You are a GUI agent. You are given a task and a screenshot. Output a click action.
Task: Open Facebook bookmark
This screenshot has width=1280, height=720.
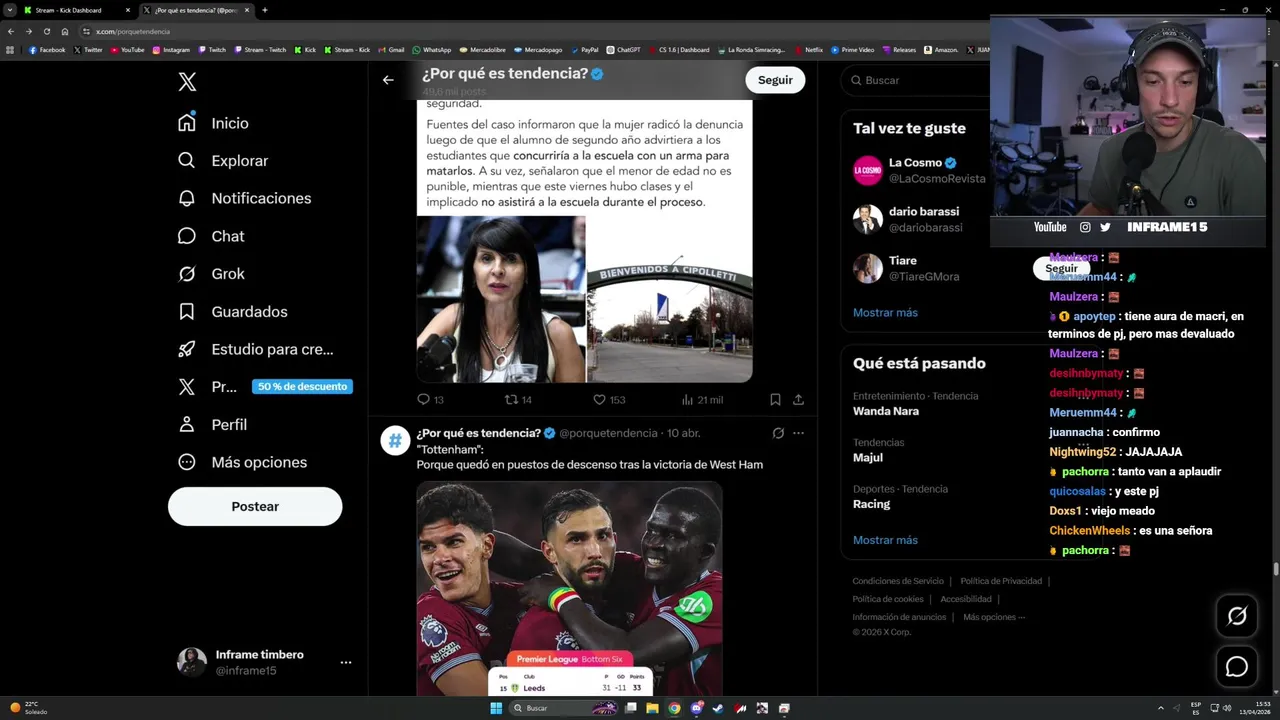click(x=47, y=50)
